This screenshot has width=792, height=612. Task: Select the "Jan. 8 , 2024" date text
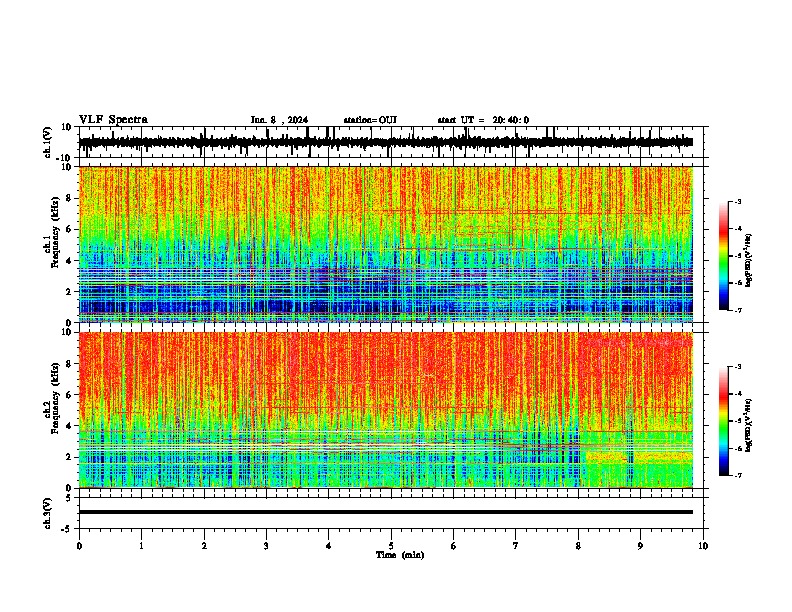point(279,120)
